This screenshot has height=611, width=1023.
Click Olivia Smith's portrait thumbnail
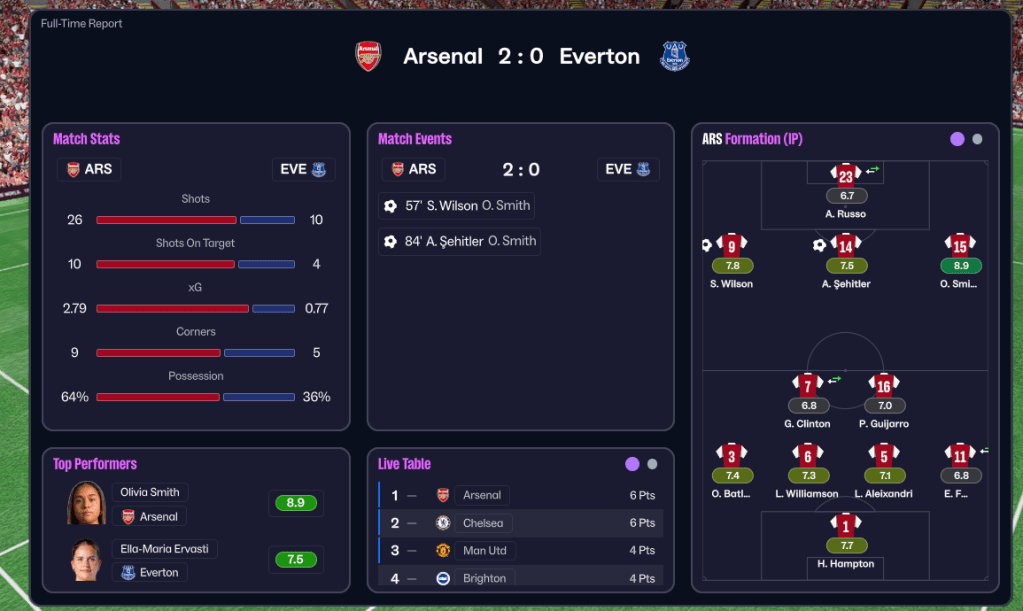pyautogui.click(x=86, y=503)
